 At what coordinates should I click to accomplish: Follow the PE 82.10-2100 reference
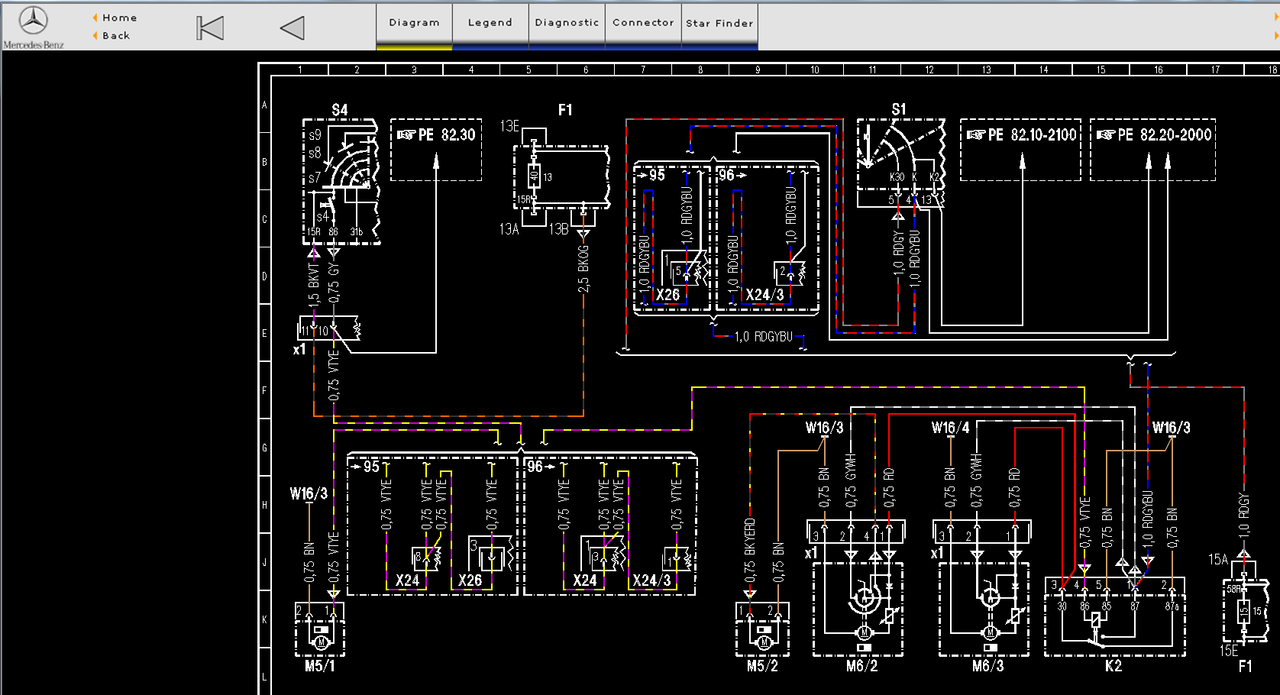1020,150
